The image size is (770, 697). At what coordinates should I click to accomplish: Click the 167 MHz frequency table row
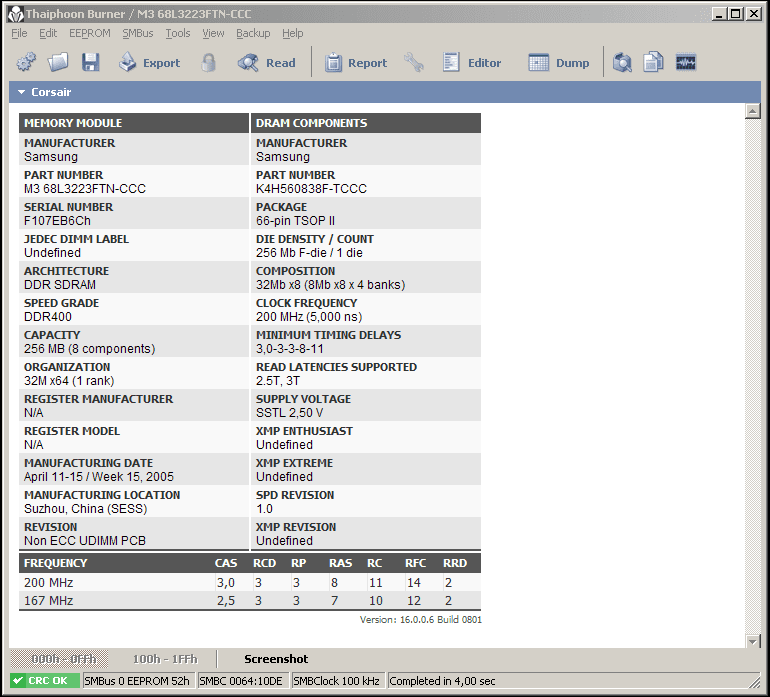point(249,600)
